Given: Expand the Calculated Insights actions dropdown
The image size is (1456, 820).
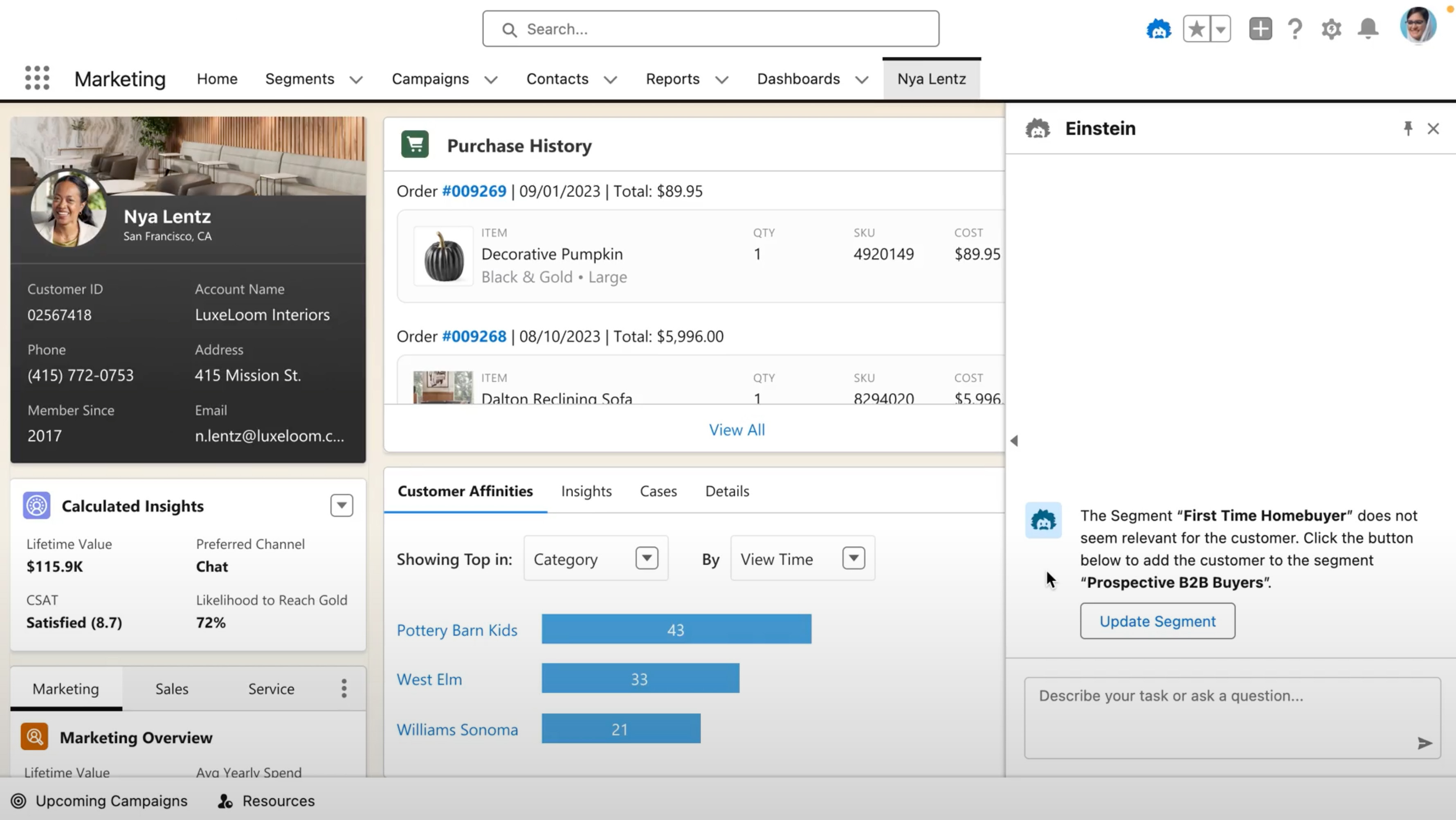Looking at the screenshot, I should [x=342, y=505].
